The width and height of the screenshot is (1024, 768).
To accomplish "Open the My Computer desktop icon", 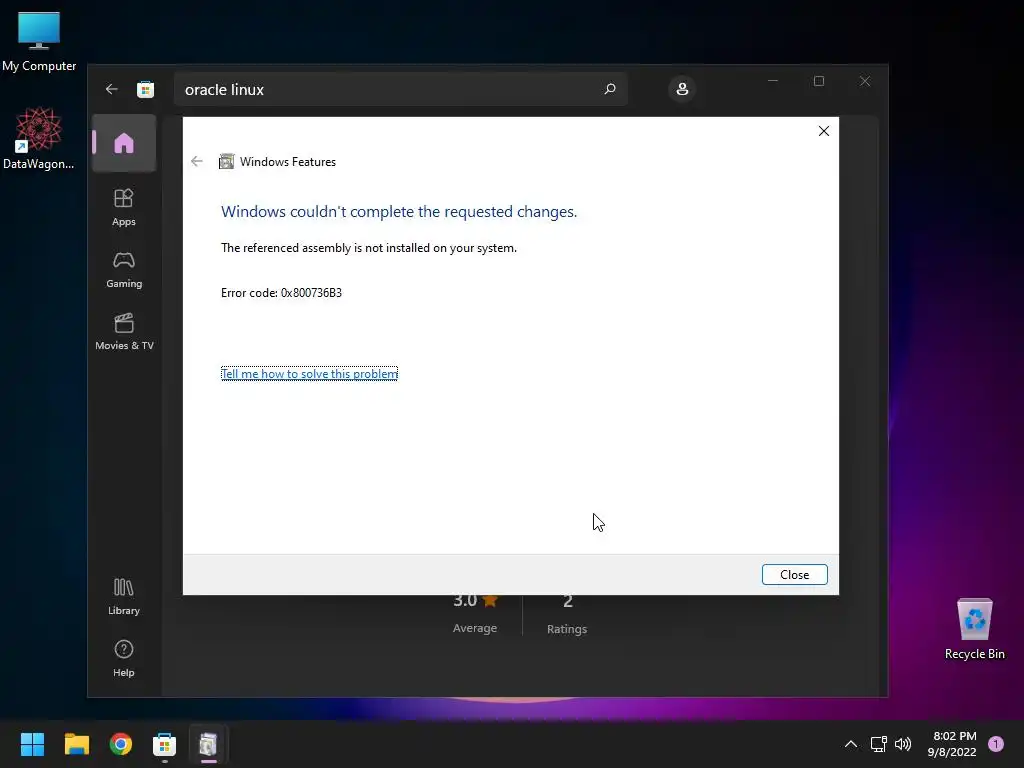I will [39, 41].
